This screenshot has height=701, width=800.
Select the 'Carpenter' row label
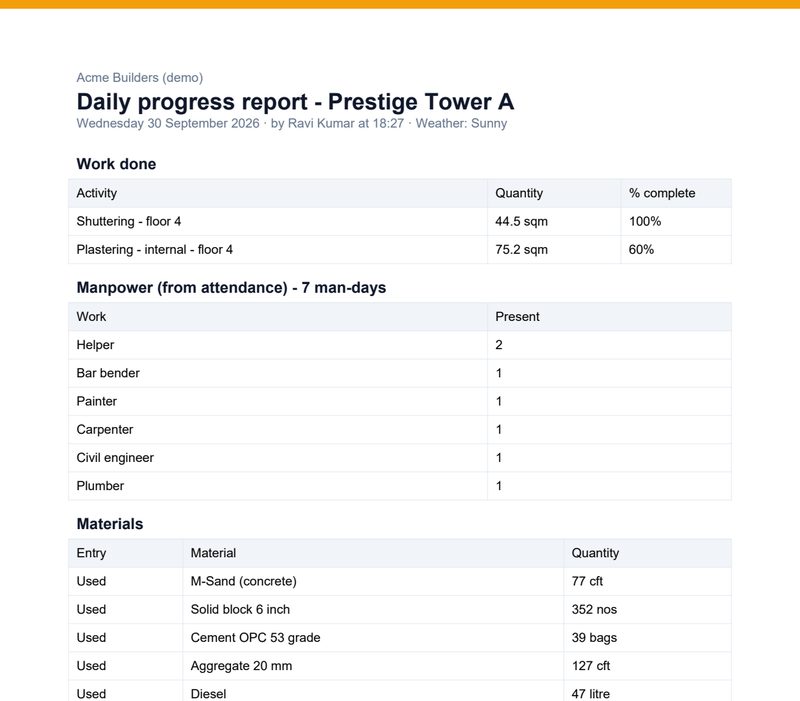tap(105, 430)
